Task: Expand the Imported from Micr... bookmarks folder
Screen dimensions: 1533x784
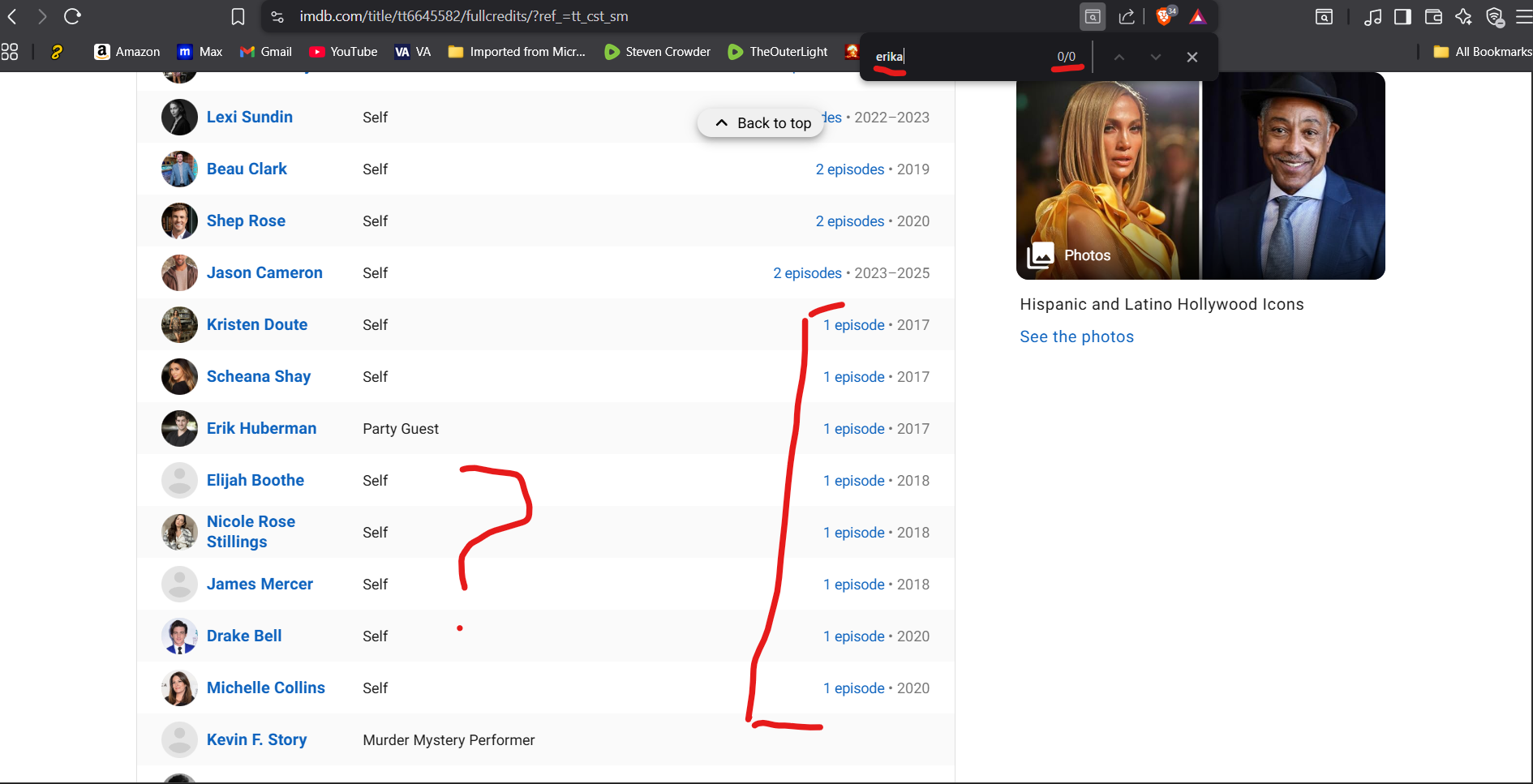Action: click(517, 52)
